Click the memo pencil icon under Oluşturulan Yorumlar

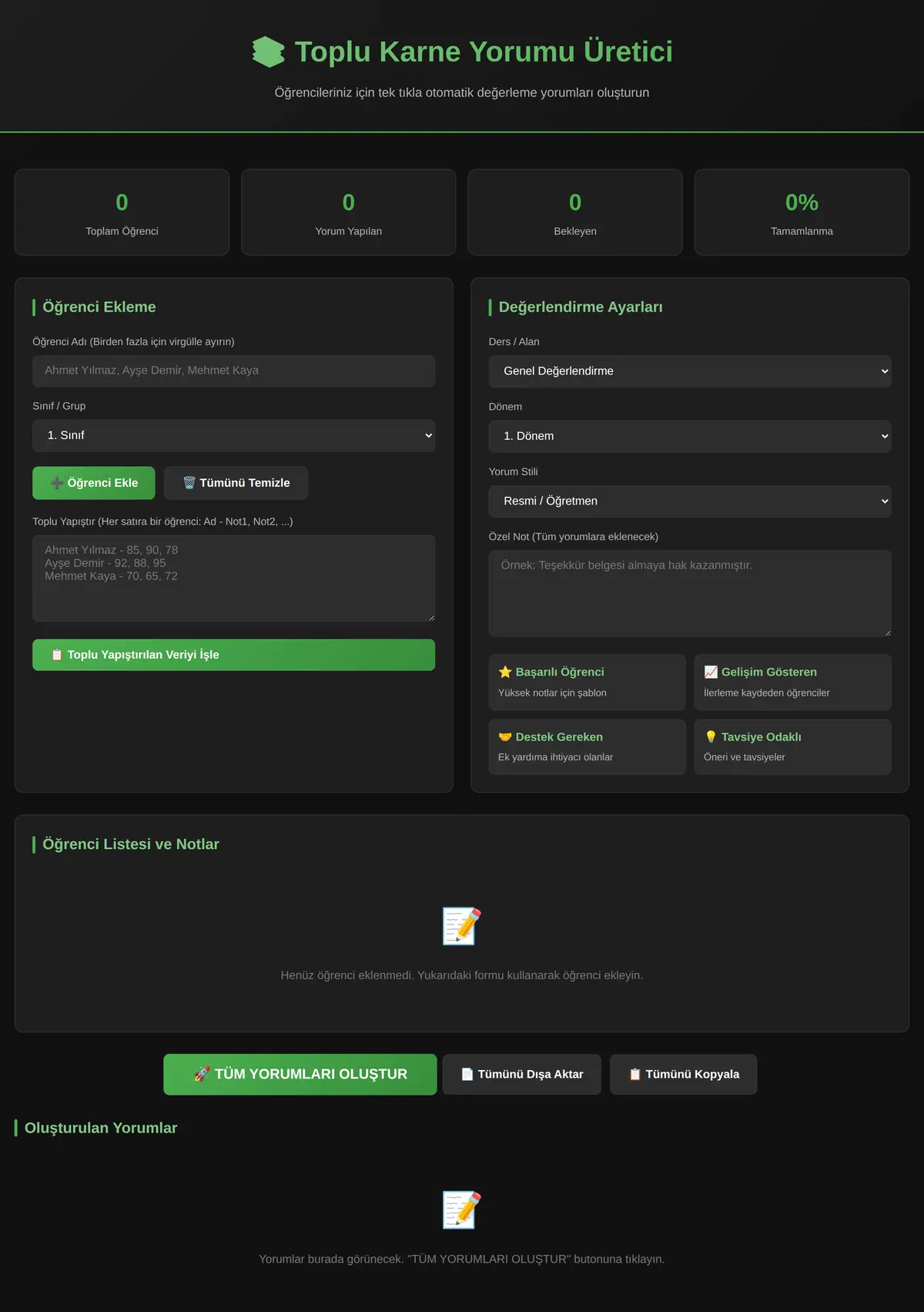click(462, 1210)
